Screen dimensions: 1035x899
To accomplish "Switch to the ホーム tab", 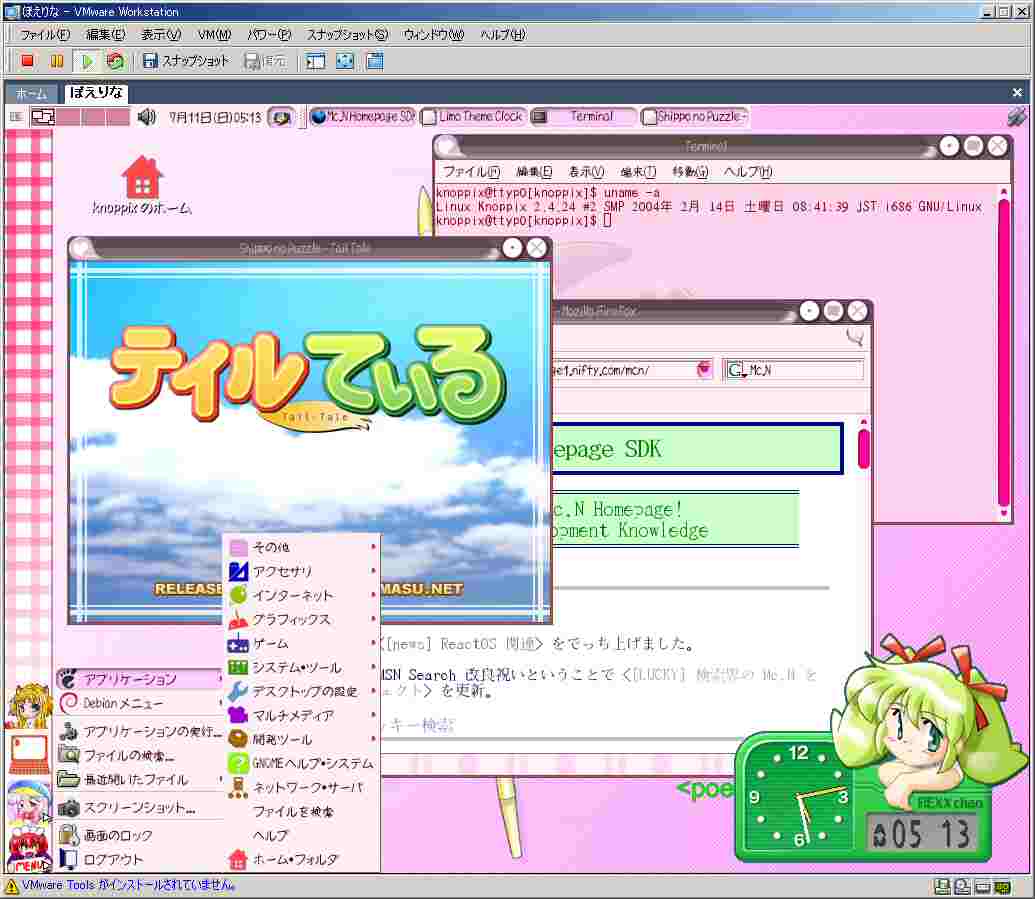I will click(31, 93).
